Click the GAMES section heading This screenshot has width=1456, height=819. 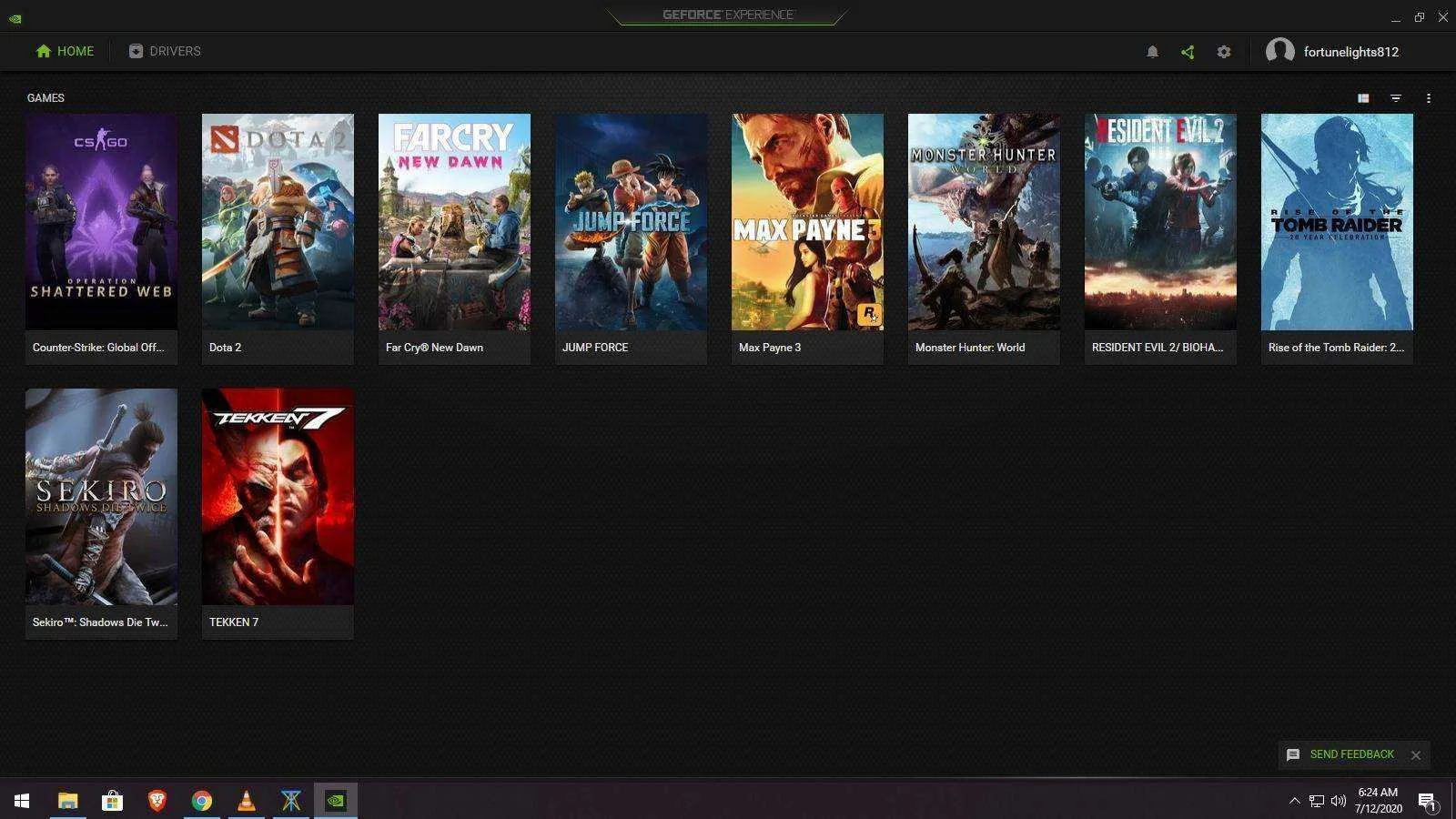[x=45, y=98]
